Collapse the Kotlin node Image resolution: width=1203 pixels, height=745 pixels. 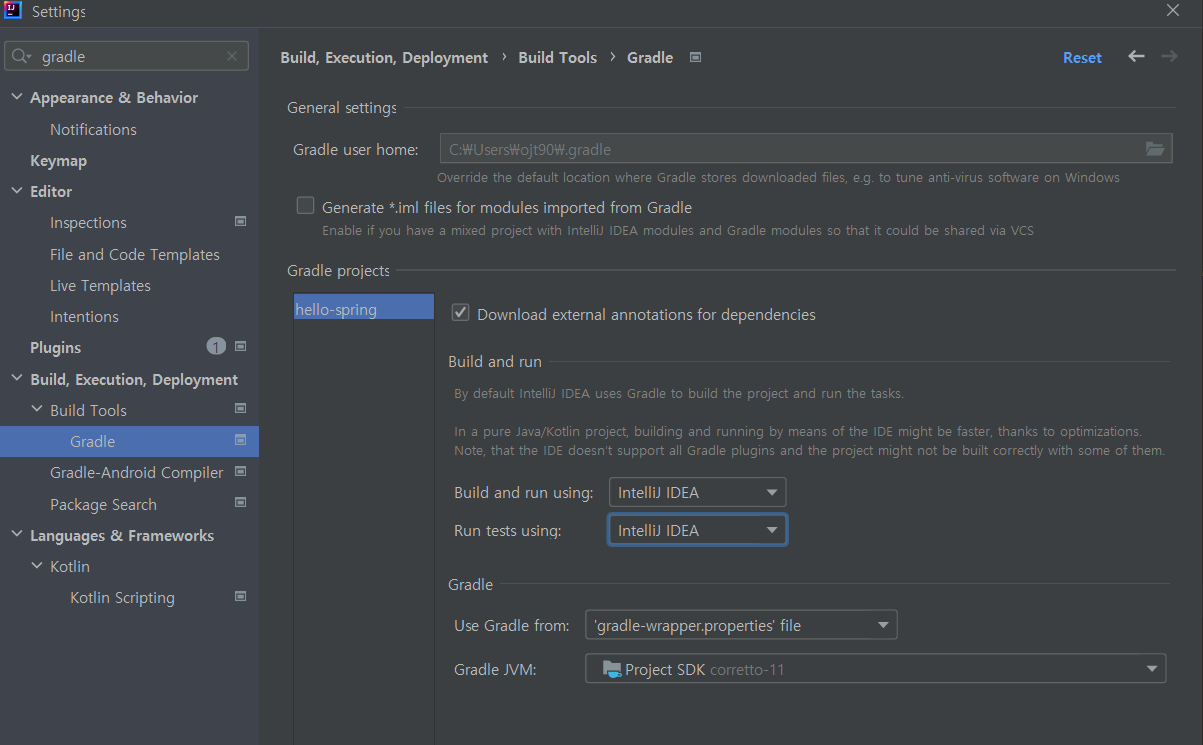(x=37, y=566)
